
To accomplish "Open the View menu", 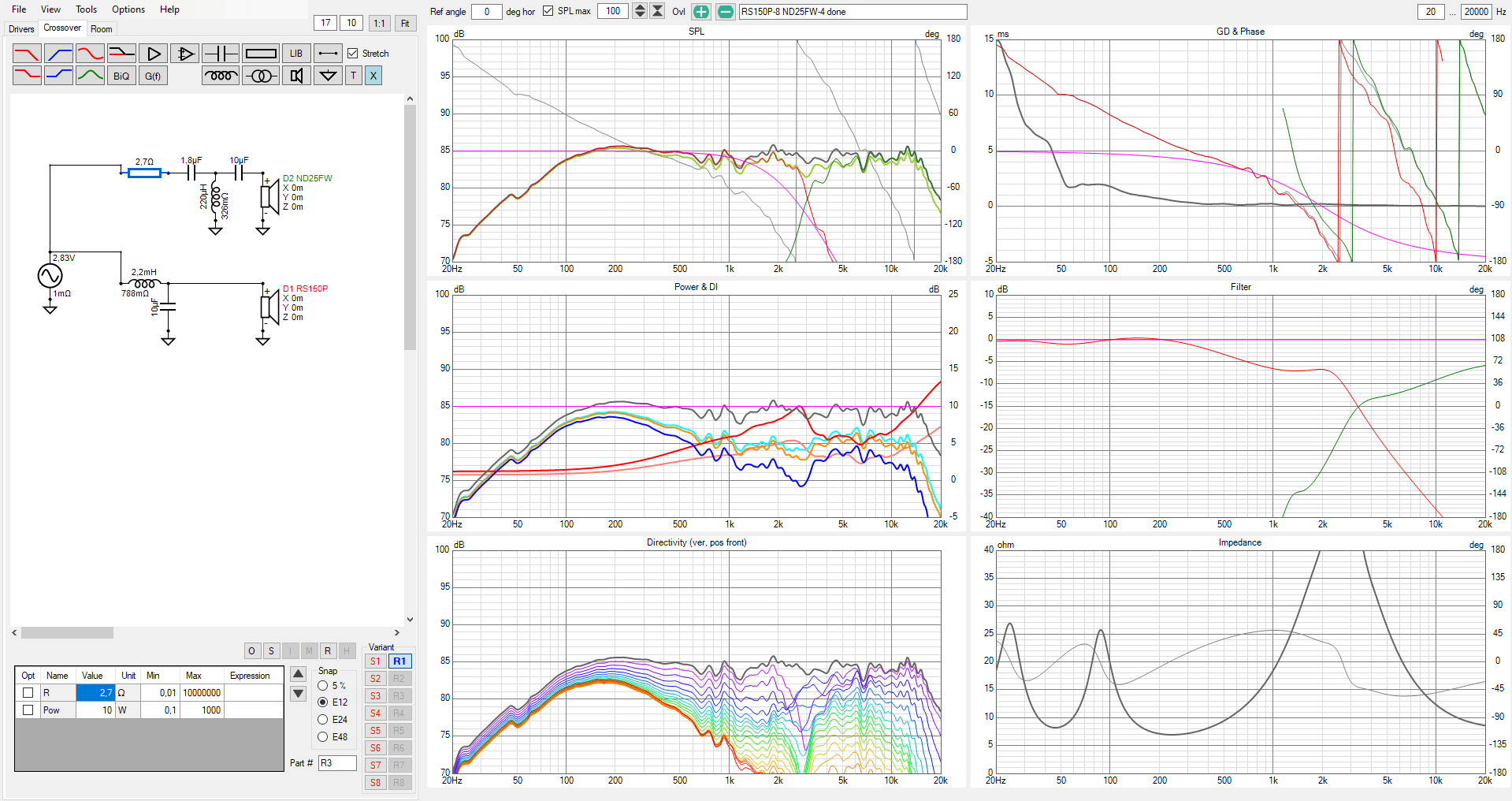I will [x=50, y=9].
